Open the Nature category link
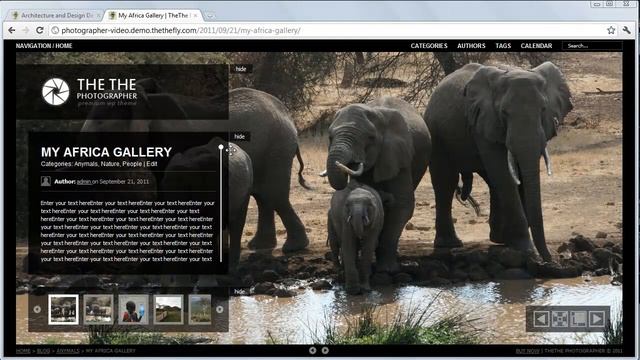This screenshot has width=640, height=360. (x=110, y=164)
